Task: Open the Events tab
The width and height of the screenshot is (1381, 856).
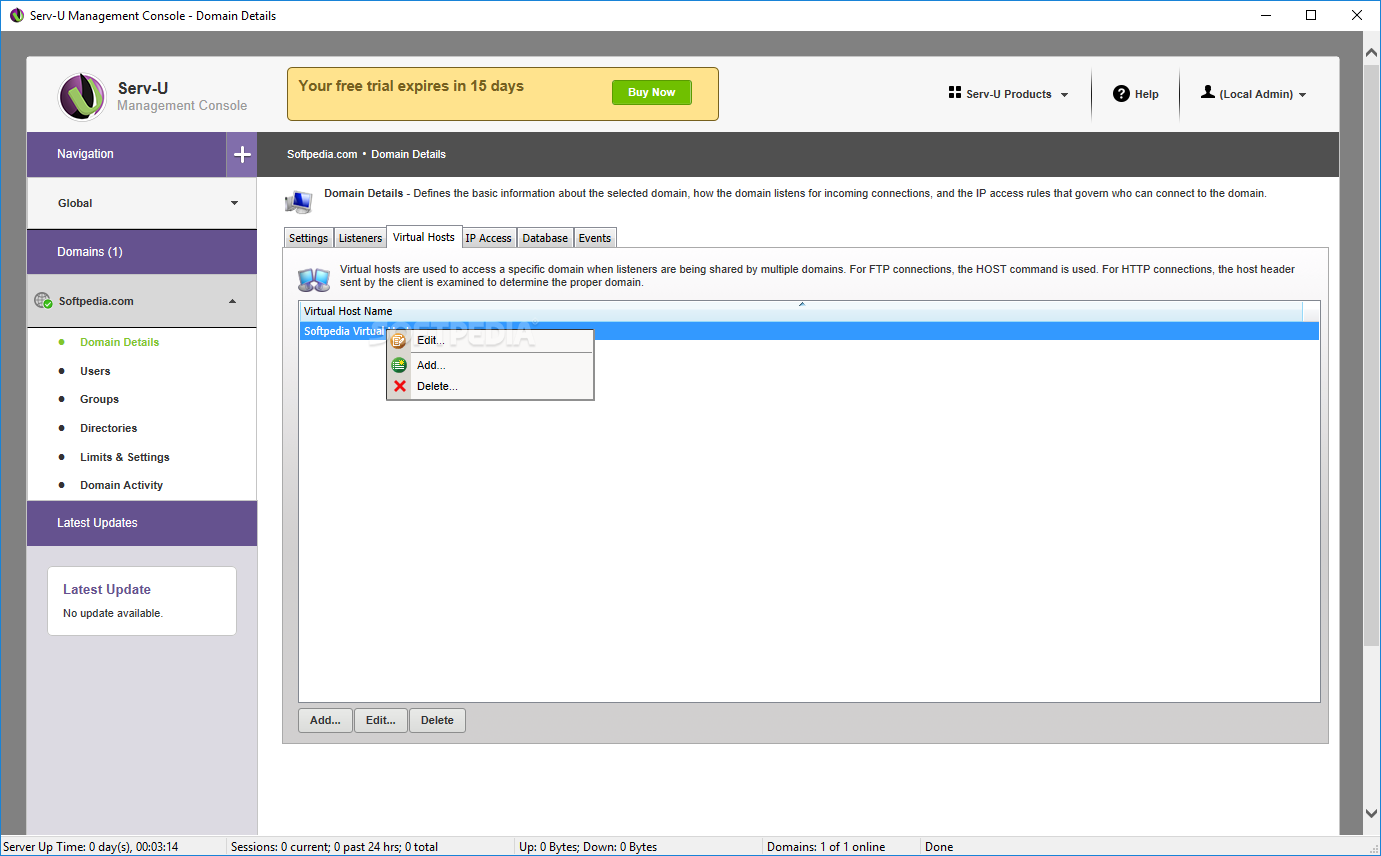Action: [595, 238]
